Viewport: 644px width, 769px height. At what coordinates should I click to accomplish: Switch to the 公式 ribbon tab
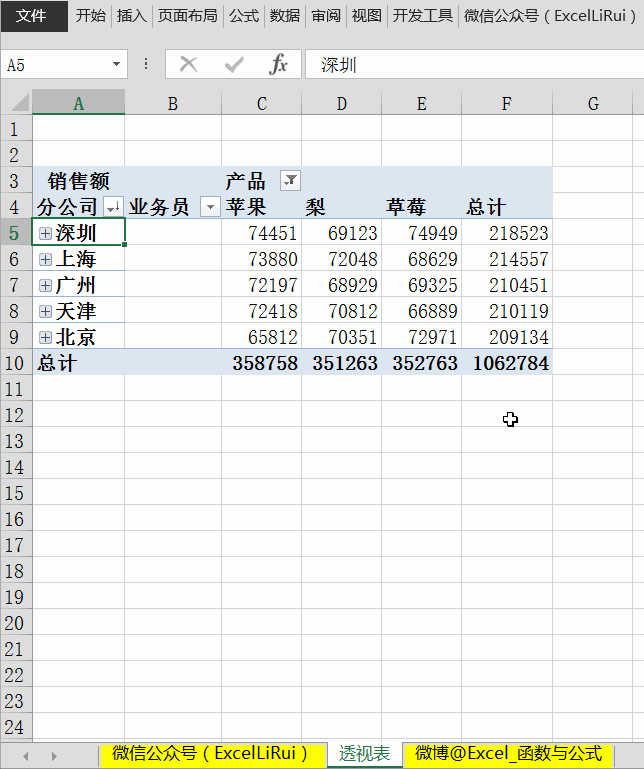(244, 16)
